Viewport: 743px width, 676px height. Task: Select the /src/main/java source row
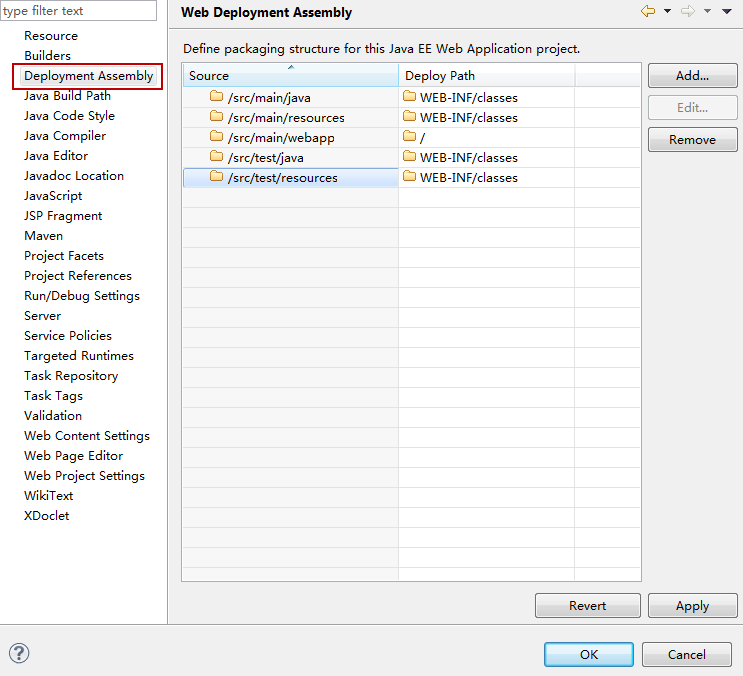click(290, 97)
